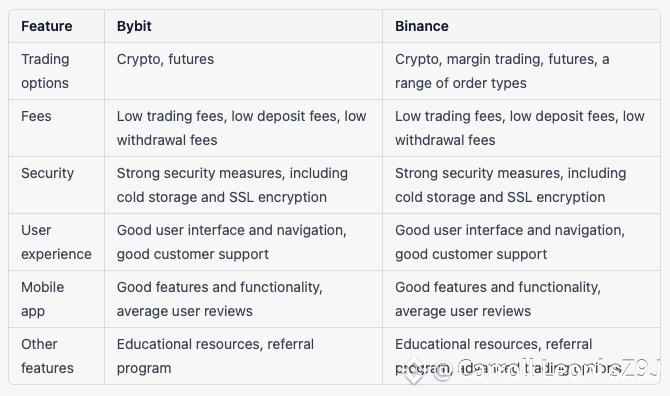Screen dimensions: 670x396
Task: Click Binance's good customer support cell
Action: [x=510, y=242]
